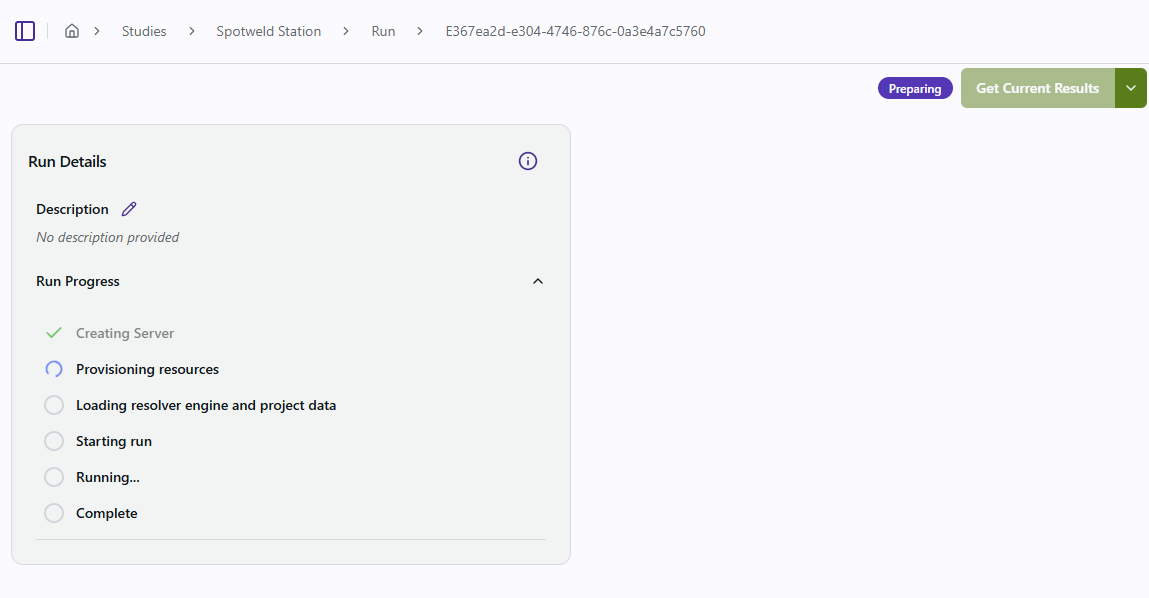Click 'Loading resolver engine and project data'
This screenshot has width=1149, height=598.
coord(206,405)
